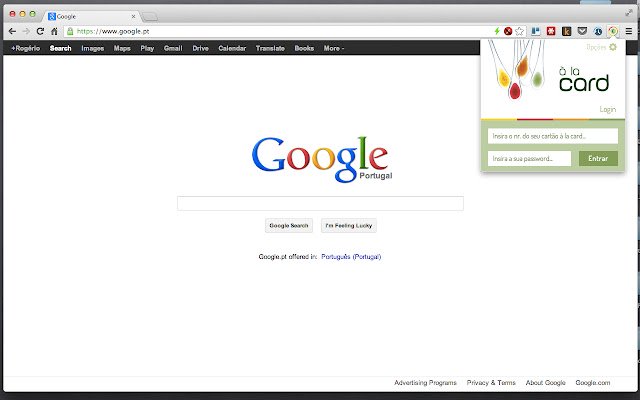This screenshot has width=640, height=400.
Task: Open Translate in the Google bar
Action: [270, 48]
